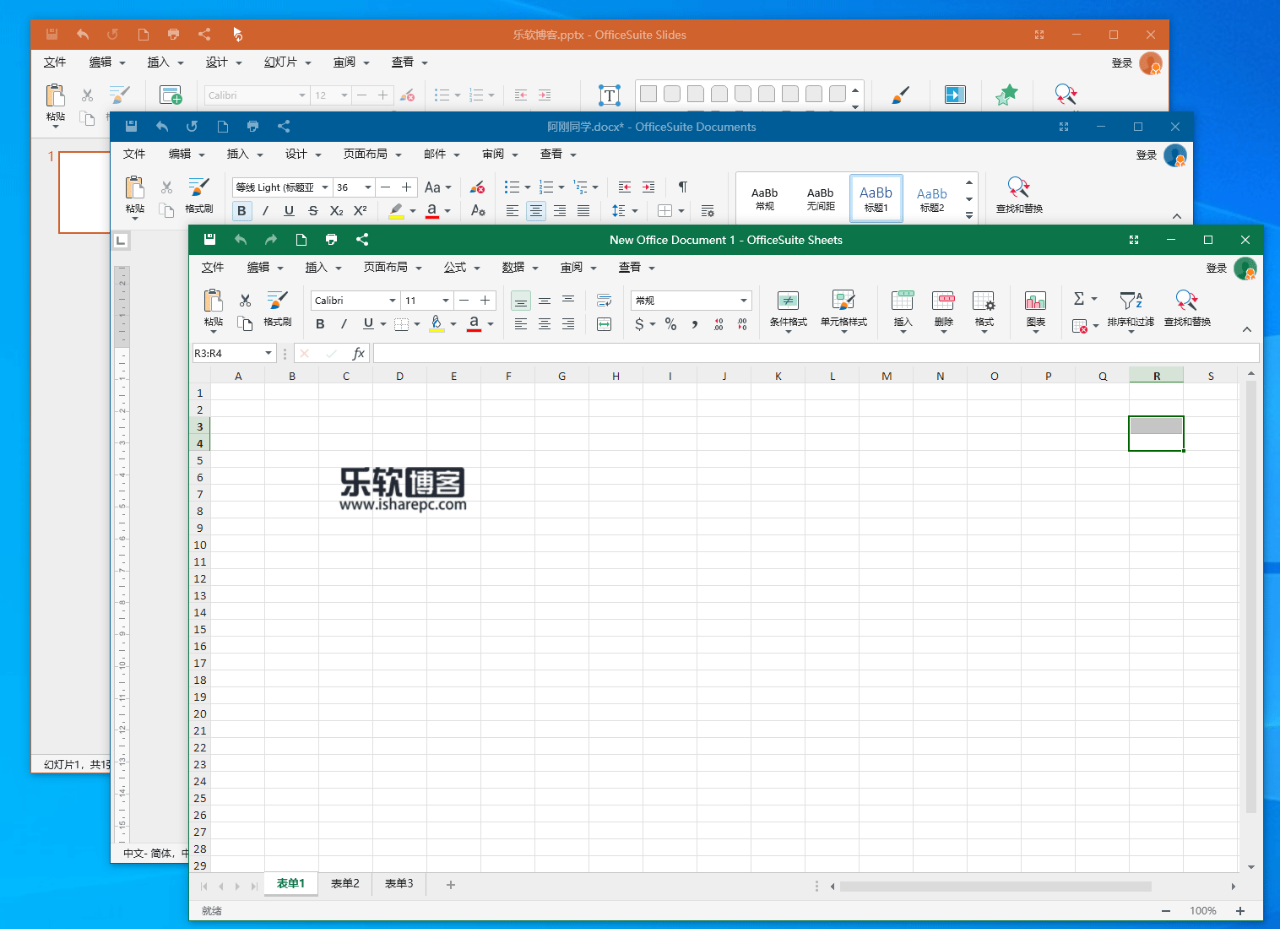1280x929 pixels.
Task: Open the 公式 menu in Sheets
Action: (x=462, y=268)
